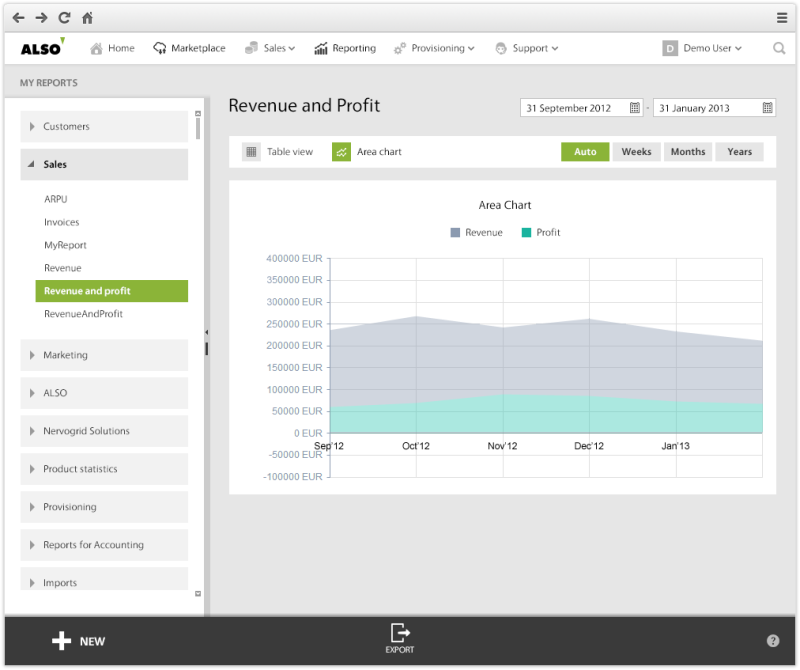The width and height of the screenshot is (800, 670).
Task: Open the hamburger menu icon
Action: [782, 17]
